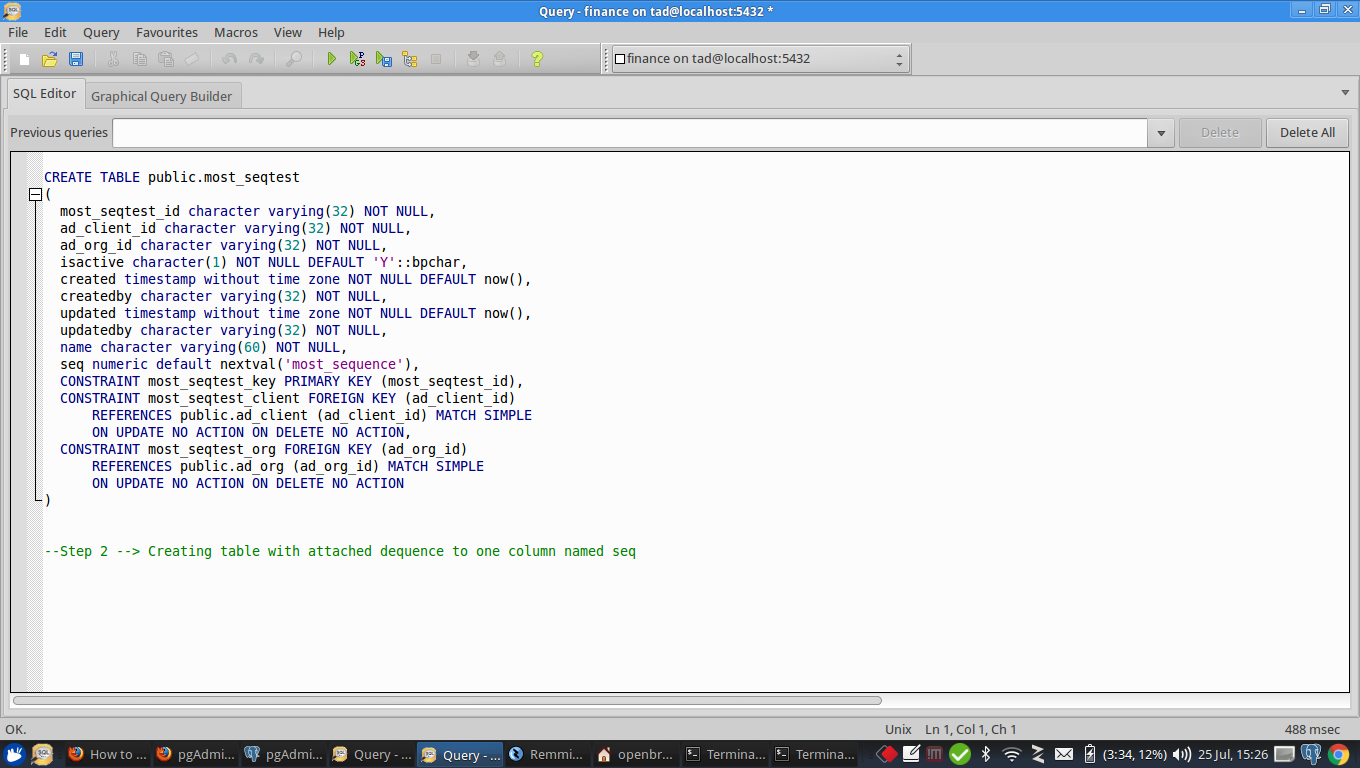Expand the Previous queries dropdown arrow

1161,133
